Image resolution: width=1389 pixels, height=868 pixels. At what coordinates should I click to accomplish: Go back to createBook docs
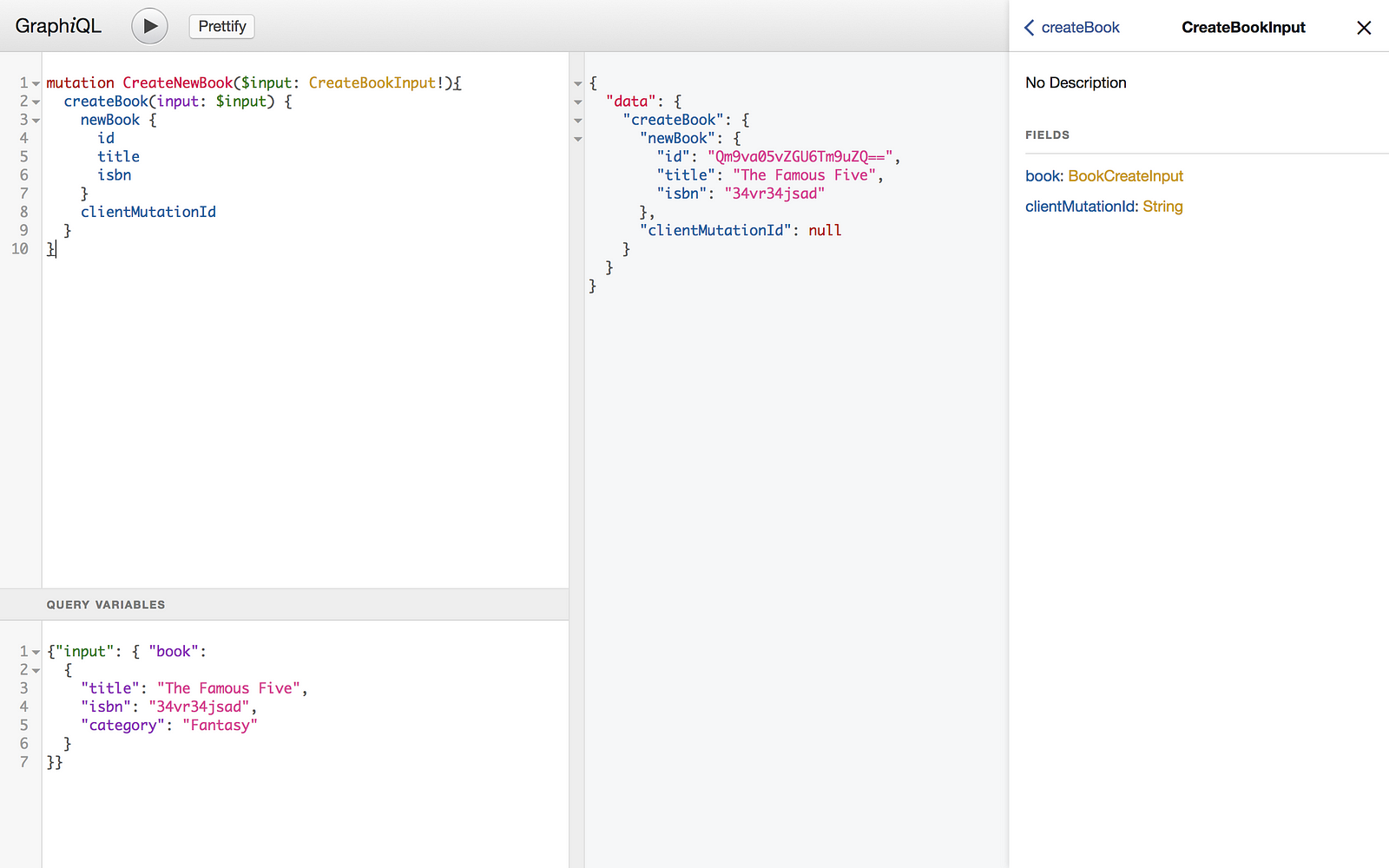(1072, 28)
